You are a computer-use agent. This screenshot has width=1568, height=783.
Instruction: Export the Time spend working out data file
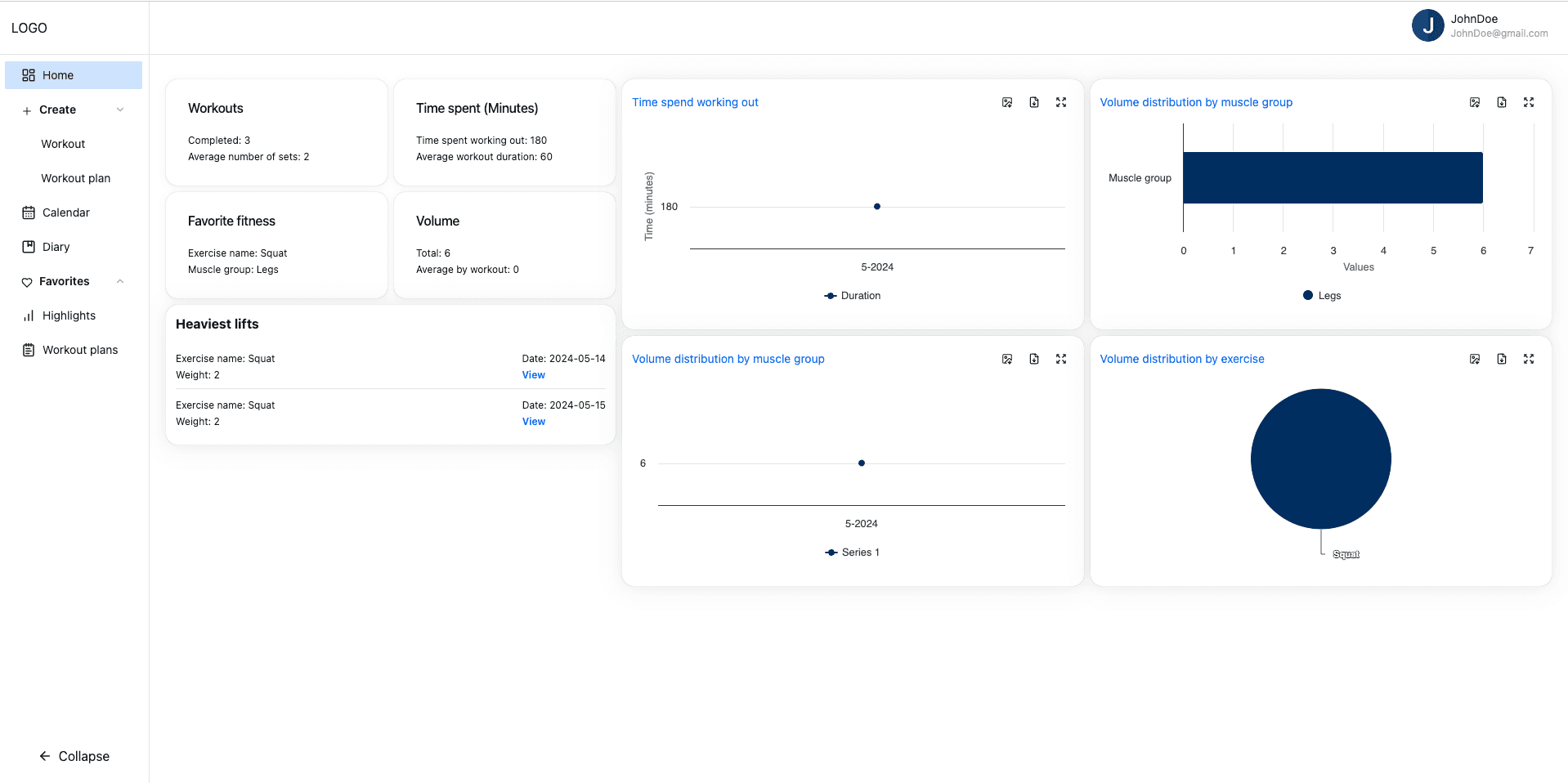(x=1033, y=102)
